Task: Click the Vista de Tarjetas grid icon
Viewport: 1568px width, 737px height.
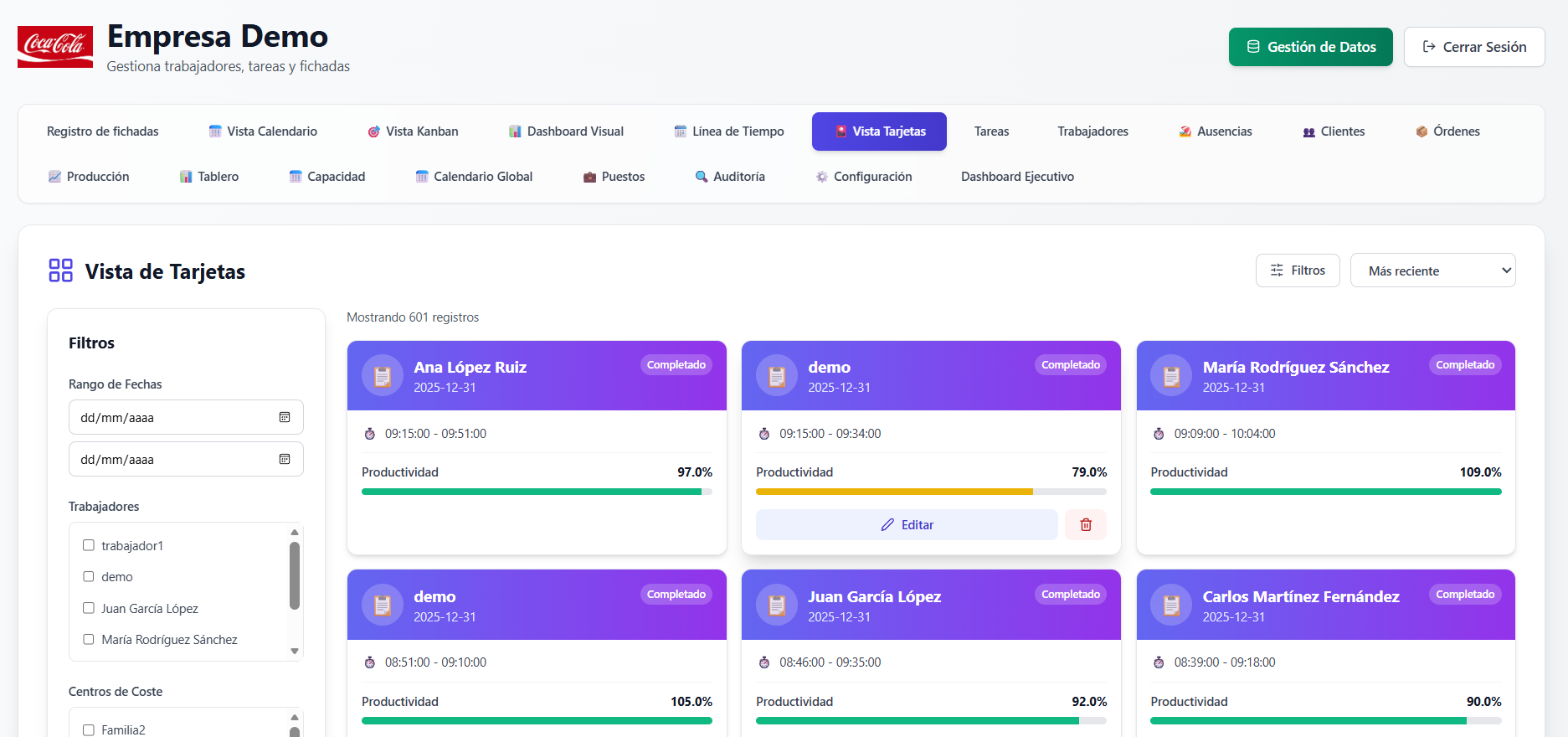Action: point(61,271)
